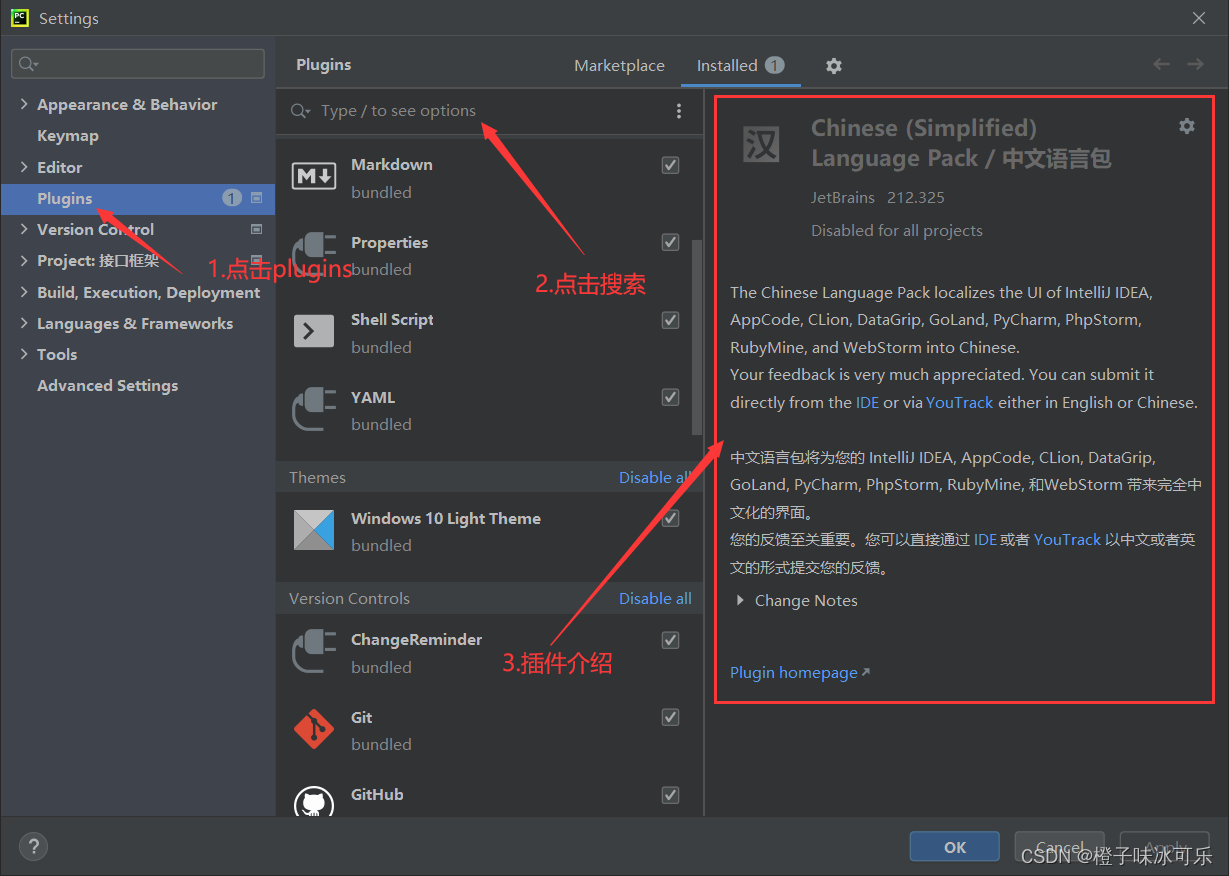Expand the Editor settings node

(x=24, y=167)
